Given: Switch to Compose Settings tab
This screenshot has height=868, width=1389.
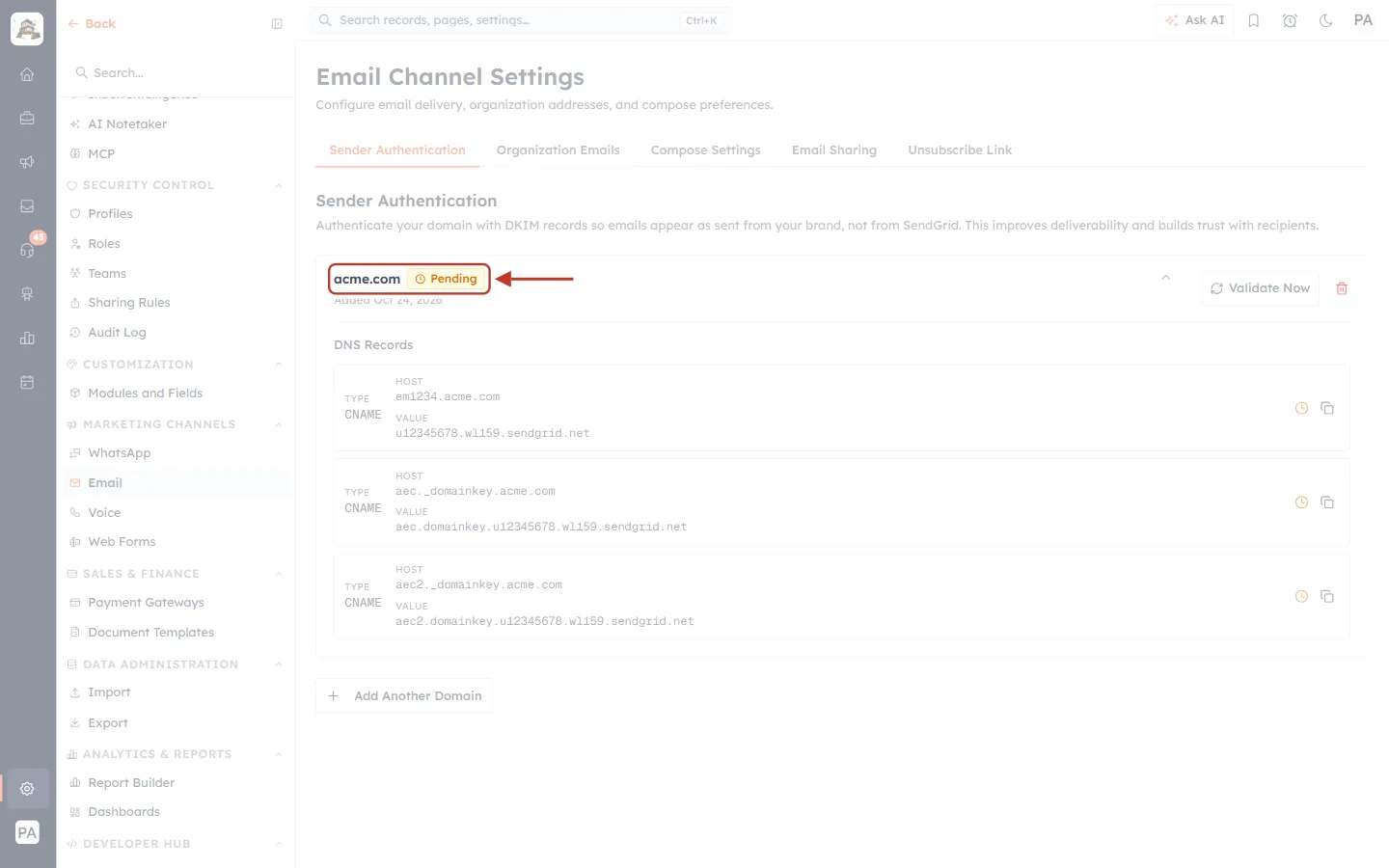Looking at the screenshot, I should (705, 150).
